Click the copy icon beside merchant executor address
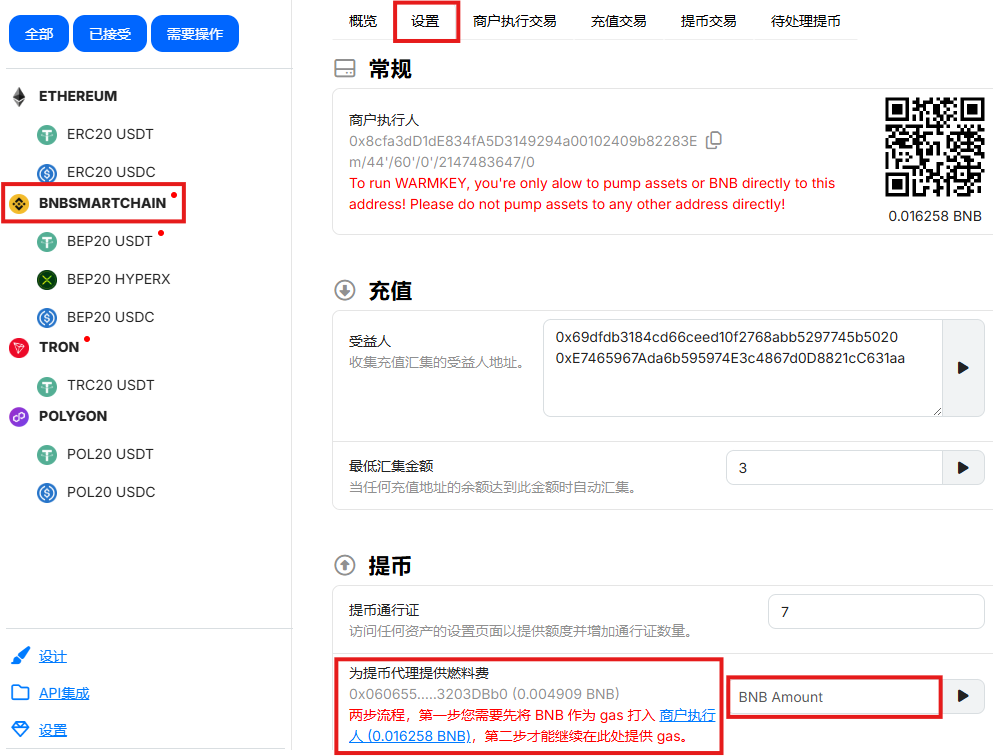The image size is (993, 756). pyautogui.click(x=714, y=140)
